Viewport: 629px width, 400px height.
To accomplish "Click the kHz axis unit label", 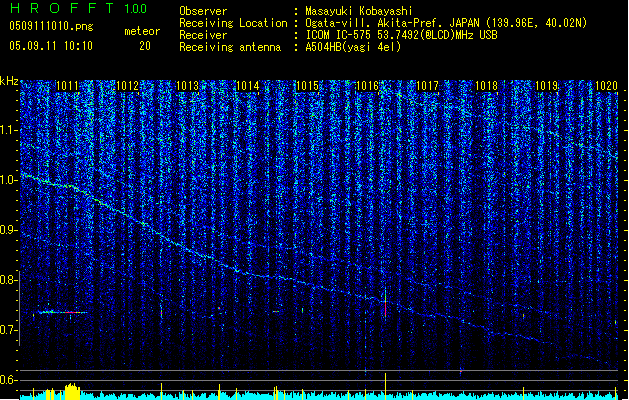I will tap(9, 81).
